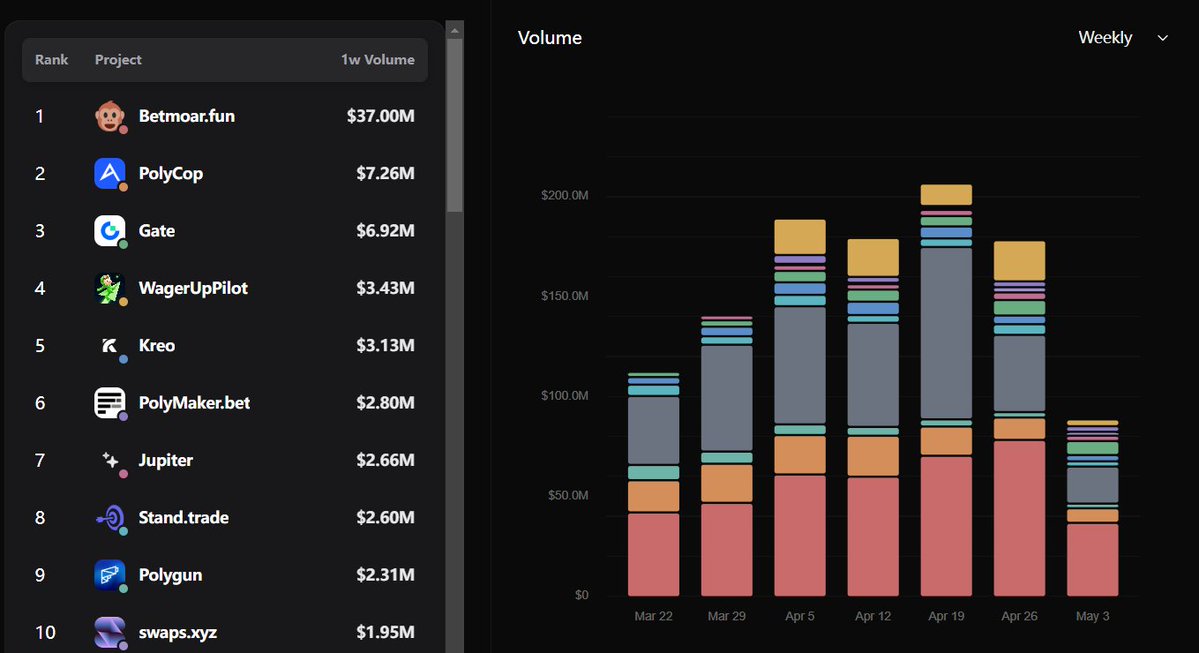Open the Jupiter project link
The width and height of the screenshot is (1199, 653).
coord(166,460)
